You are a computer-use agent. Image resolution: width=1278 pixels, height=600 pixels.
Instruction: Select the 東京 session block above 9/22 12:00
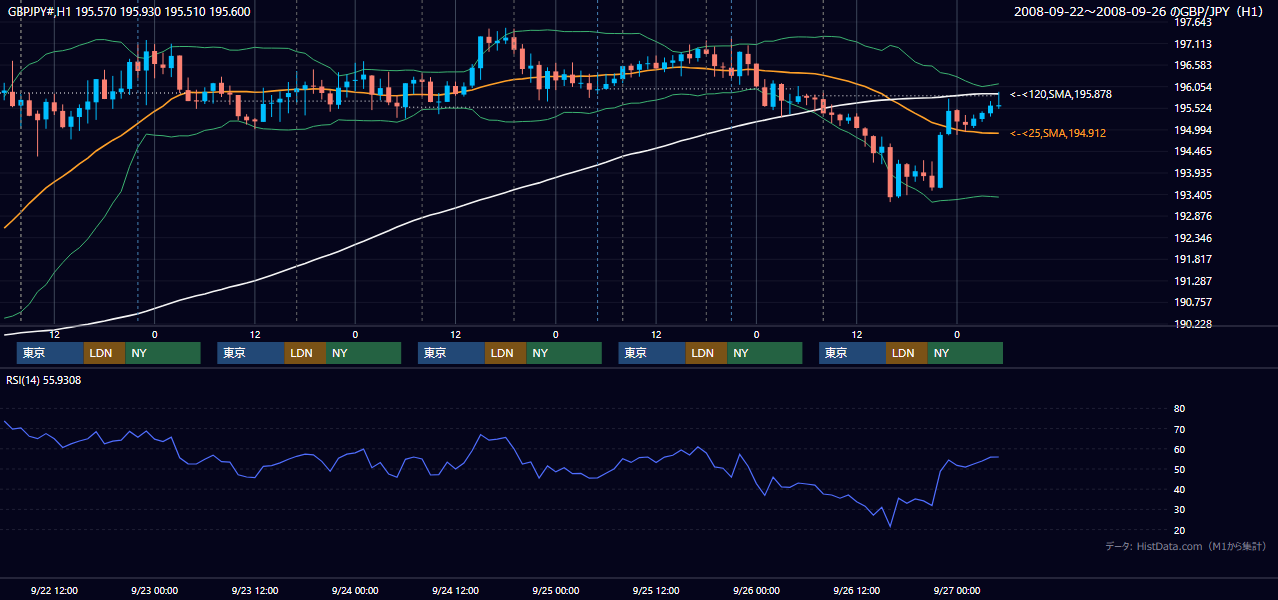click(50, 353)
